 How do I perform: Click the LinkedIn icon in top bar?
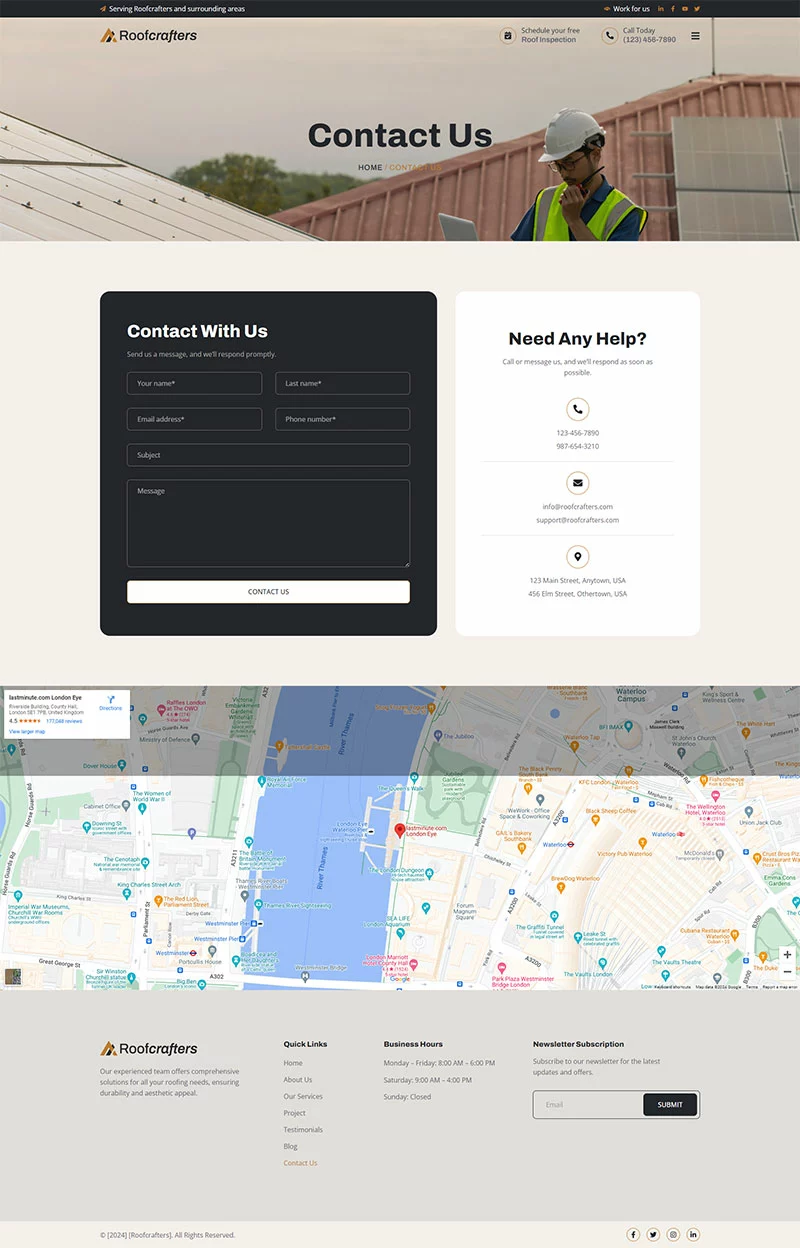pos(660,9)
